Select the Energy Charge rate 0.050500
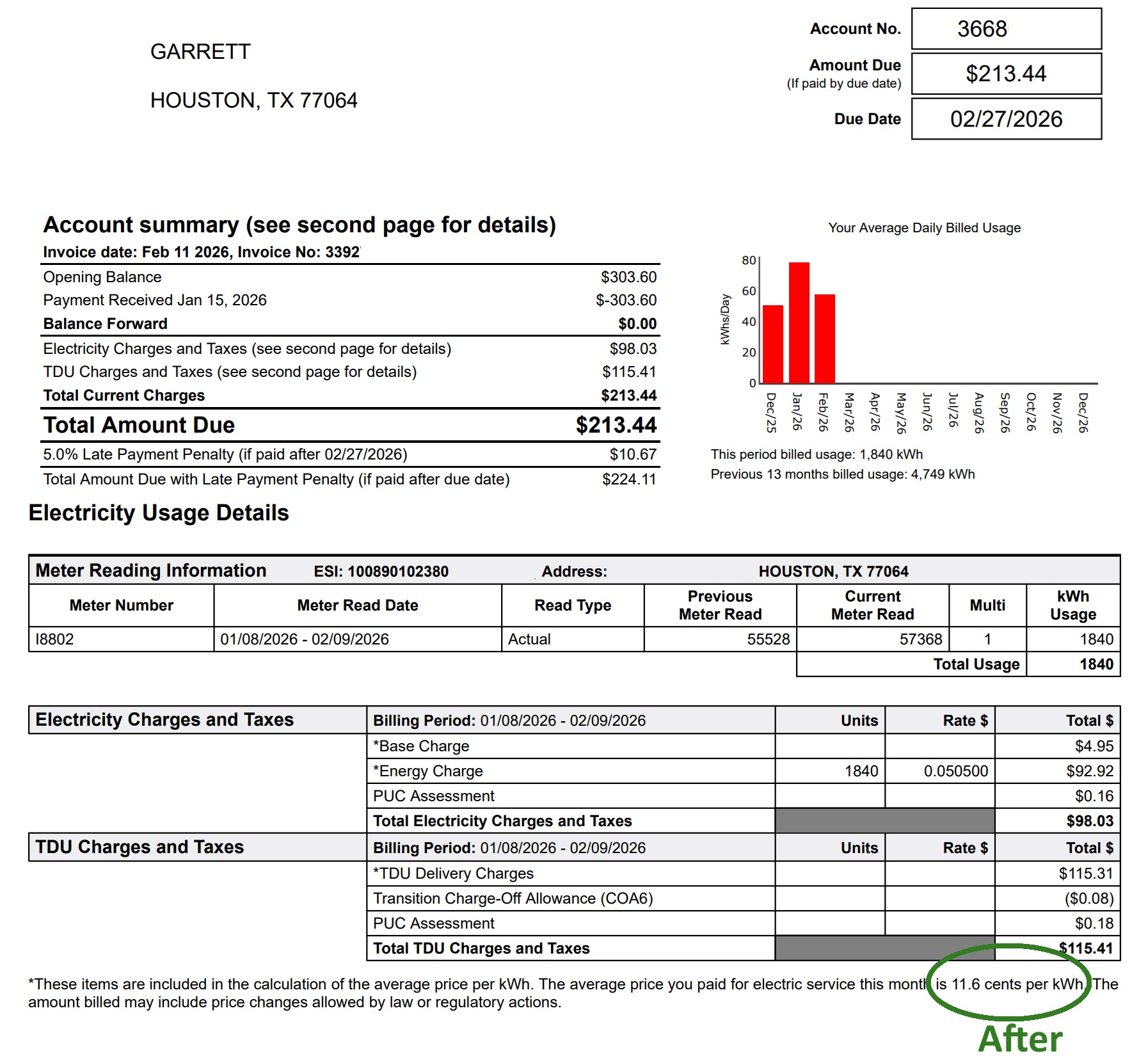The image size is (1148, 1063). coord(955,771)
